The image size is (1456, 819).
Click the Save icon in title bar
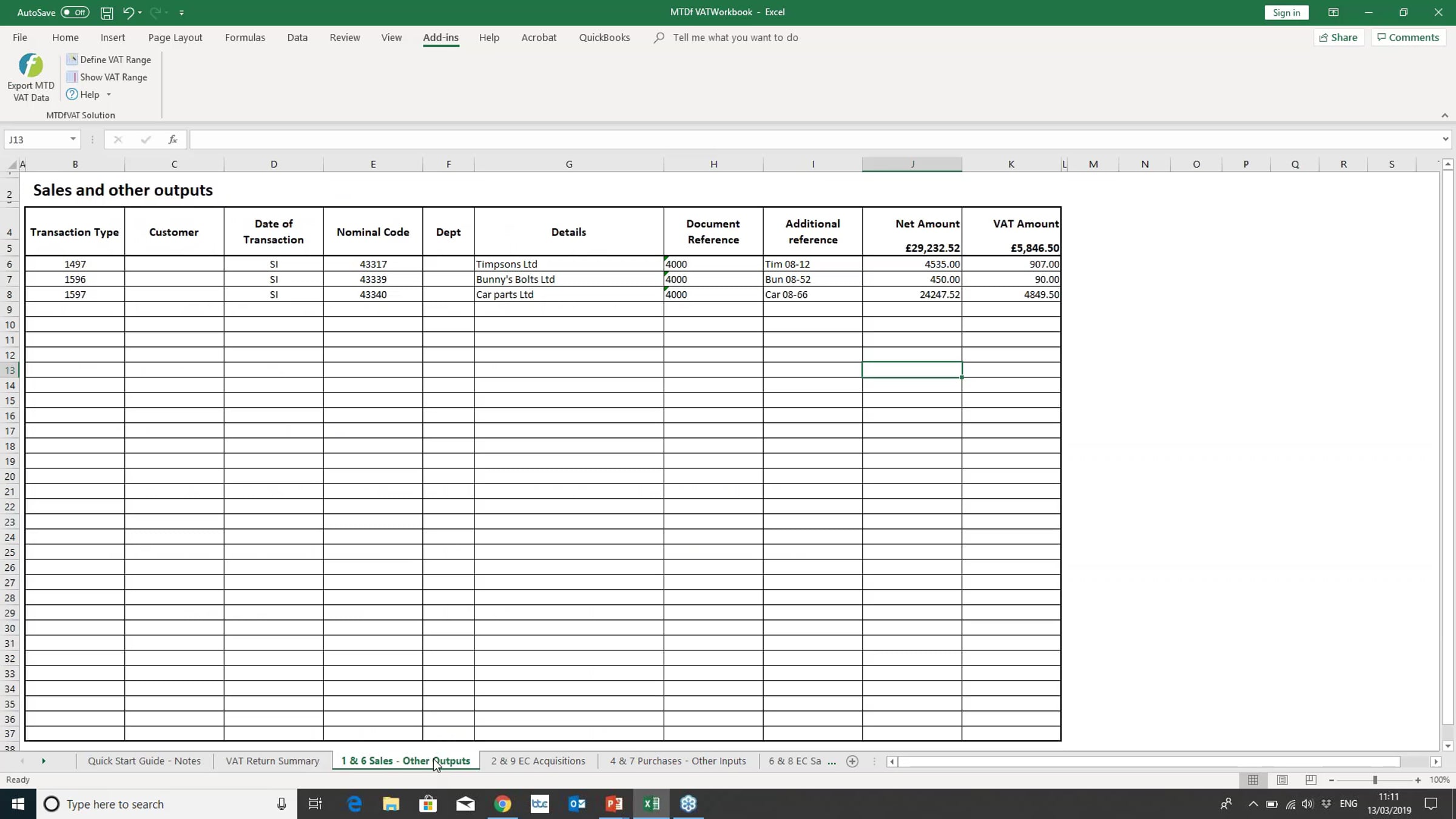tap(107, 13)
